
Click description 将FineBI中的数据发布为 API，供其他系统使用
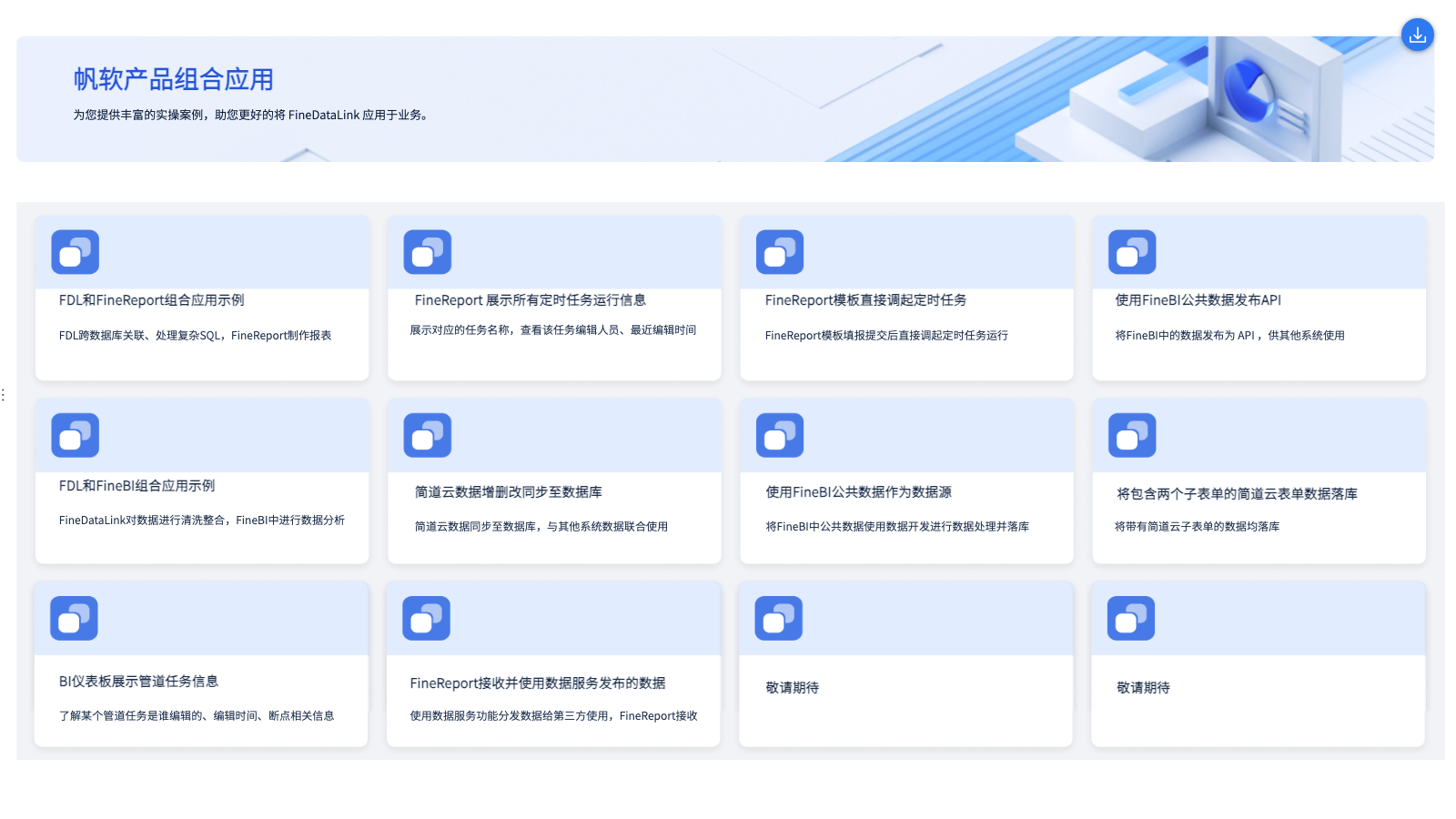click(x=1230, y=336)
